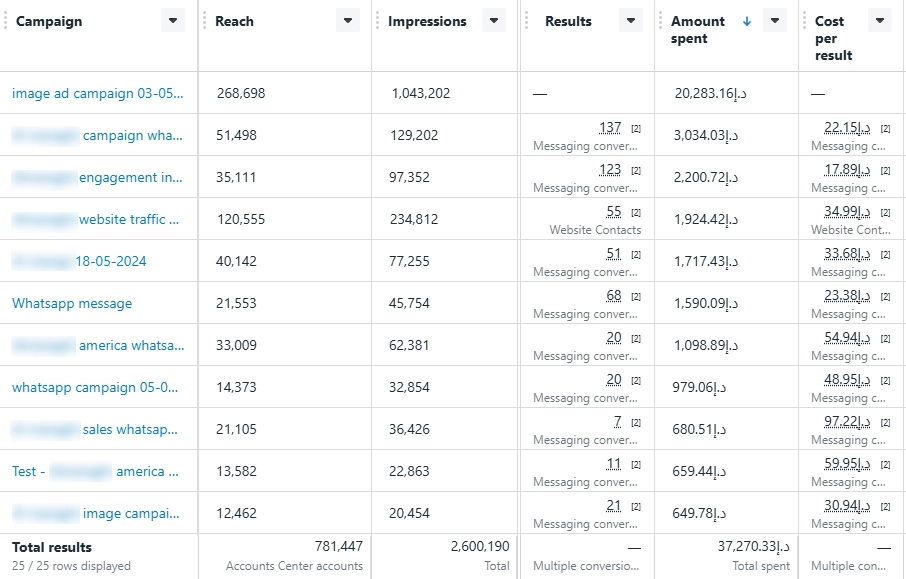Image resolution: width=906 pixels, height=579 pixels.
Task: Click the info icon beside 55 Website Contacts
Action: click(x=634, y=212)
